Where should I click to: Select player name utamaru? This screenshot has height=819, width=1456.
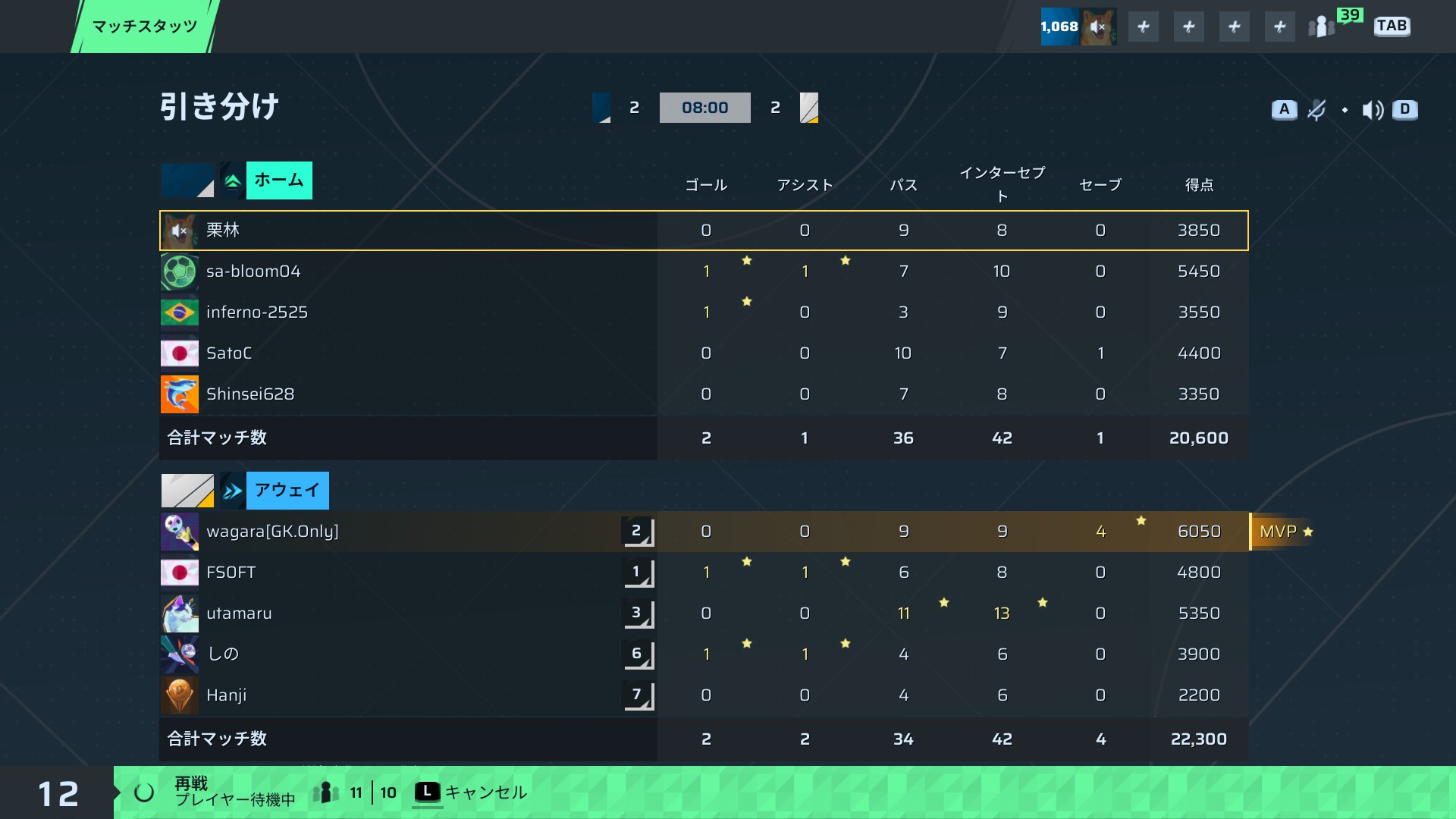point(239,613)
